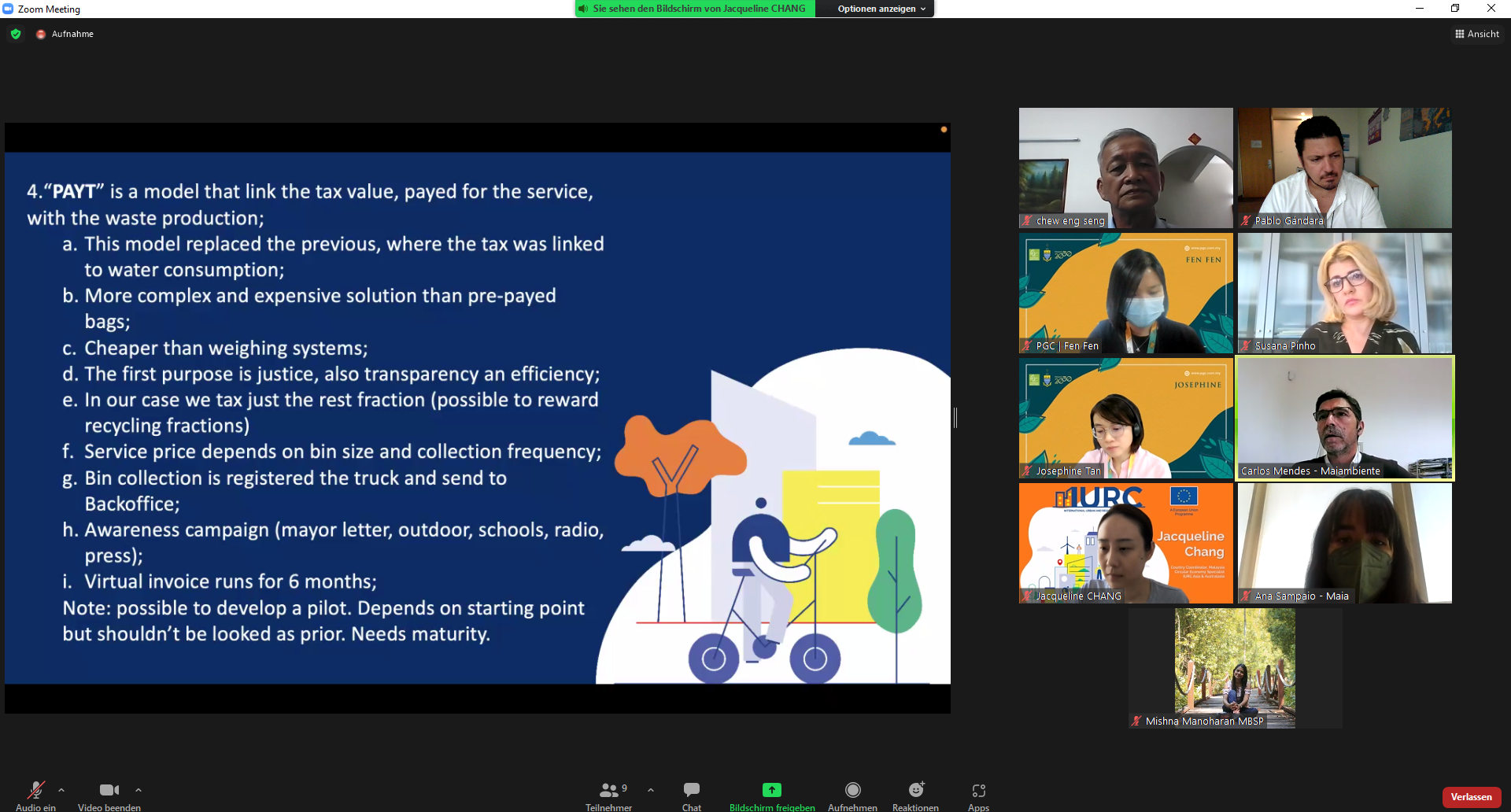Expand audio options arrow next to Audio ein
1511x812 pixels.
click(x=61, y=790)
